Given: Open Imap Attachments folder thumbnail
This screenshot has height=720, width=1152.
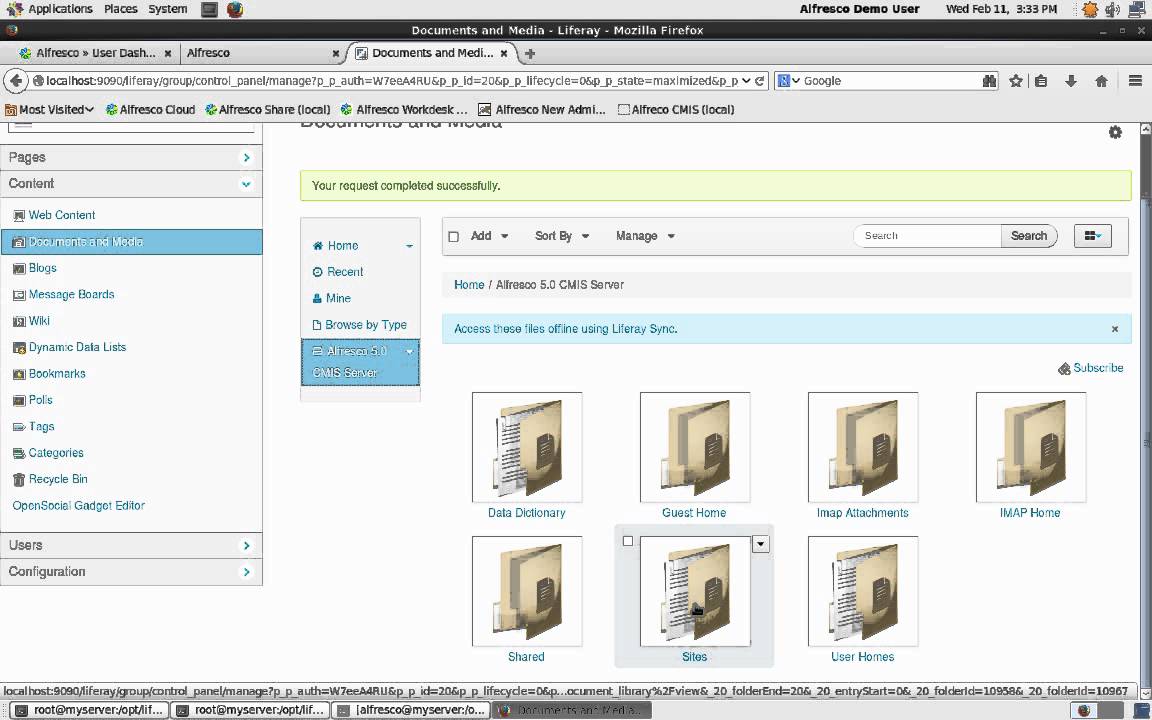Looking at the screenshot, I should click(x=863, y=447).
